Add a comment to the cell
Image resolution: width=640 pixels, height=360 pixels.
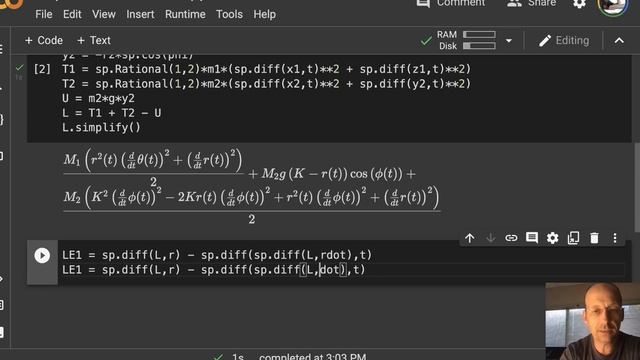[x=532, y=238]
